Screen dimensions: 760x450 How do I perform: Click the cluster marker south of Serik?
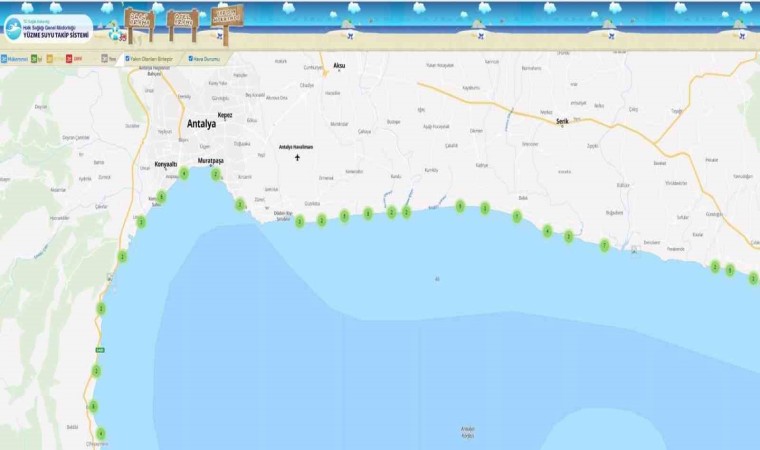pos(568,236)
